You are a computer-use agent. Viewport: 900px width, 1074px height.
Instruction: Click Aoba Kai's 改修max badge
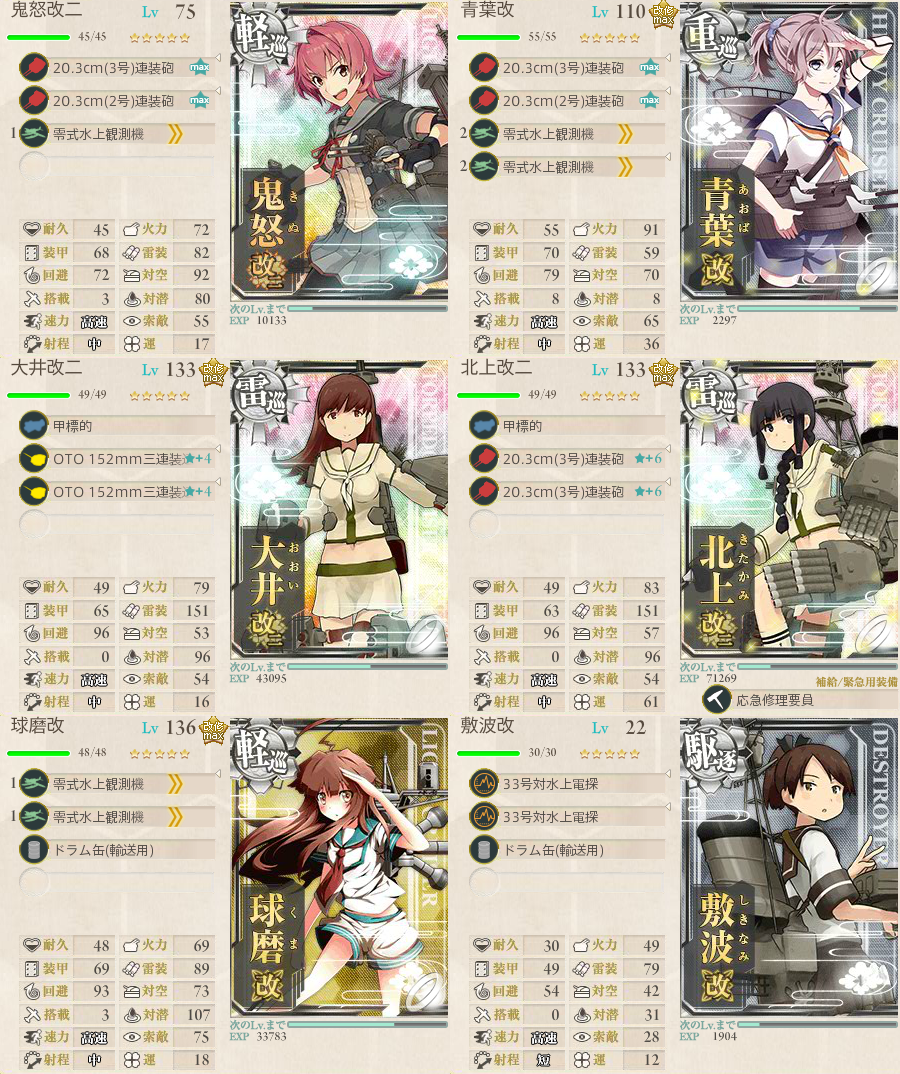[x=663, y=15]
